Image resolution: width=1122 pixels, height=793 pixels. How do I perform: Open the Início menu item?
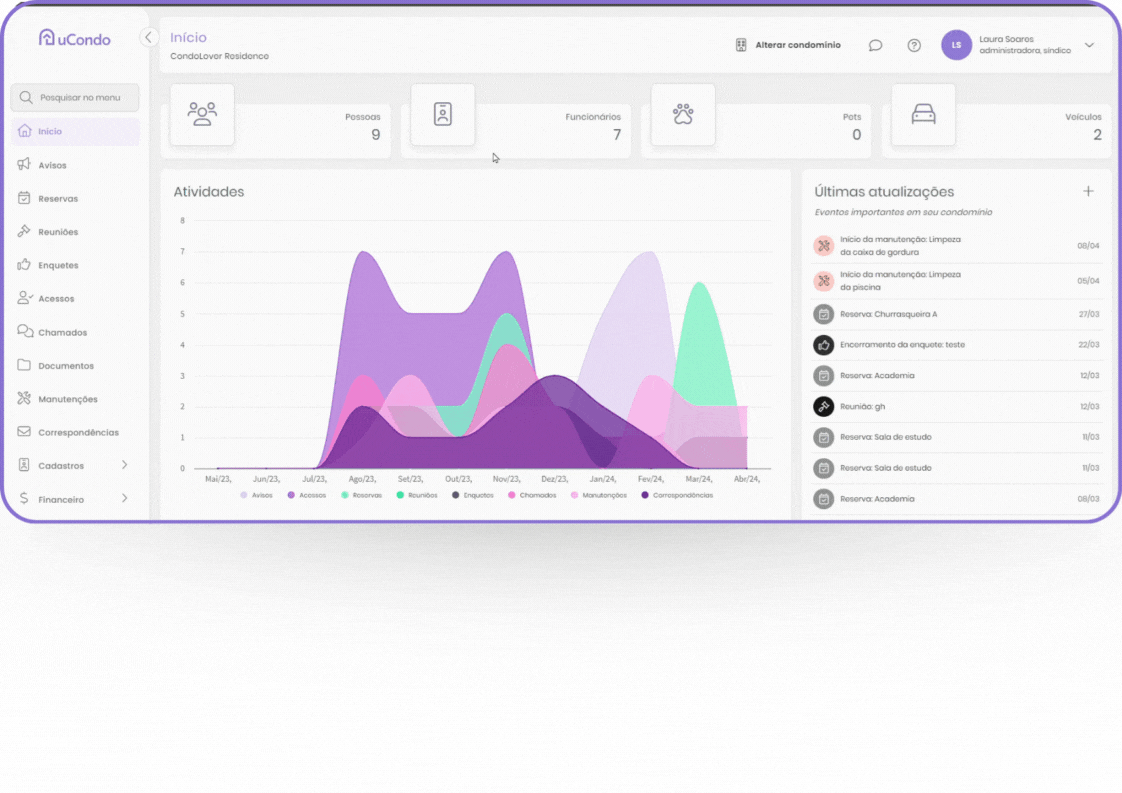pyautogui.click(x=75, y=131)
